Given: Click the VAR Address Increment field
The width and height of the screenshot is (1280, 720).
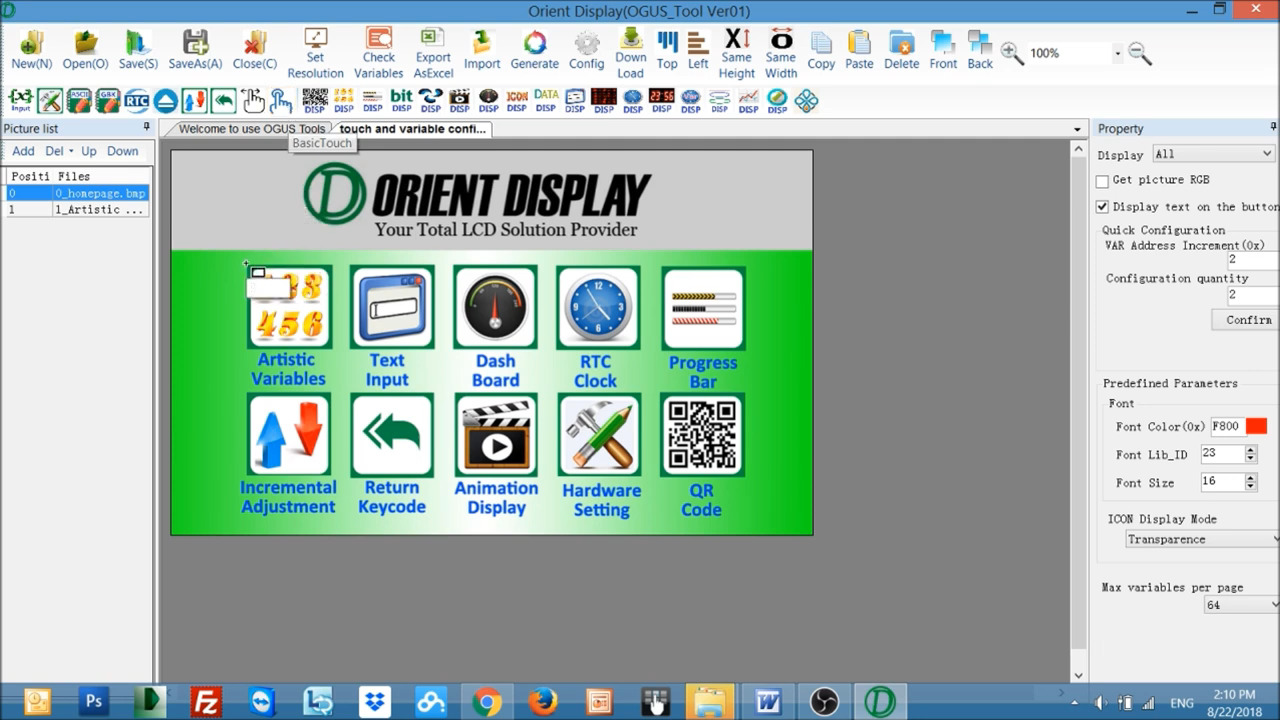Looking at the screenshot, I should click(x=1253, y=259).
